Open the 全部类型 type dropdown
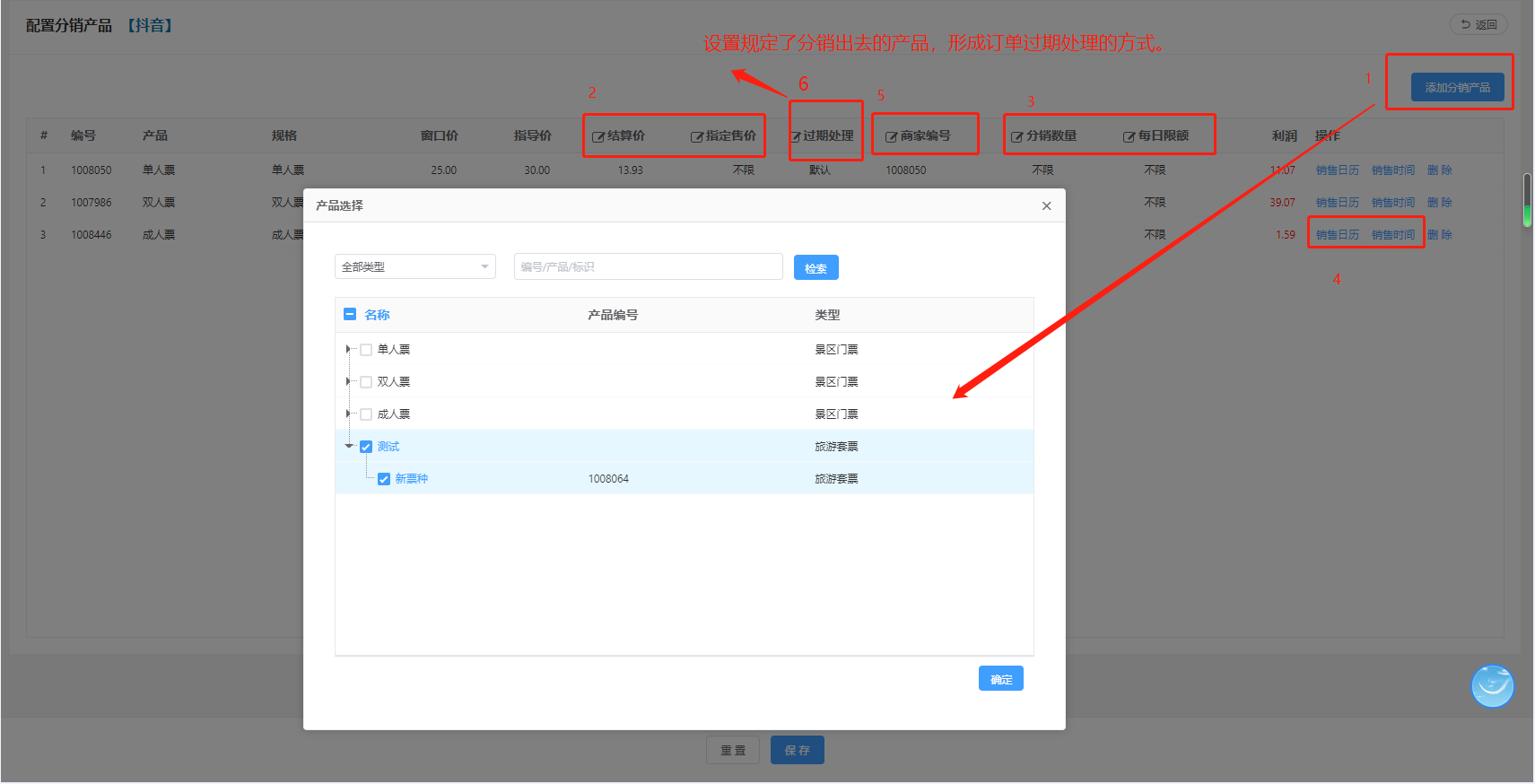The image size is (1535, 784). tap(414, 267)
